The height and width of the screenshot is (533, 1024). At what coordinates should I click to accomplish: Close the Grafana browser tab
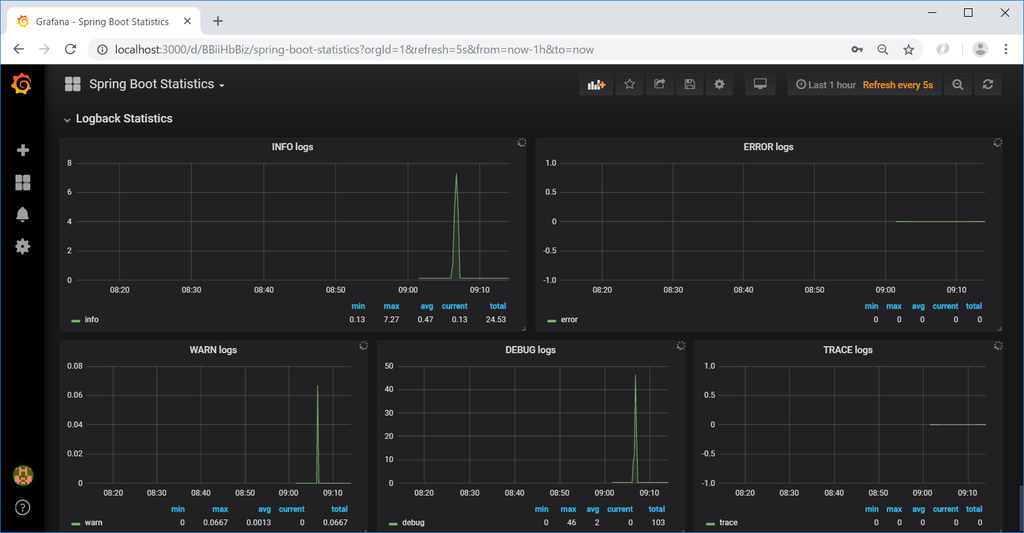187,21
